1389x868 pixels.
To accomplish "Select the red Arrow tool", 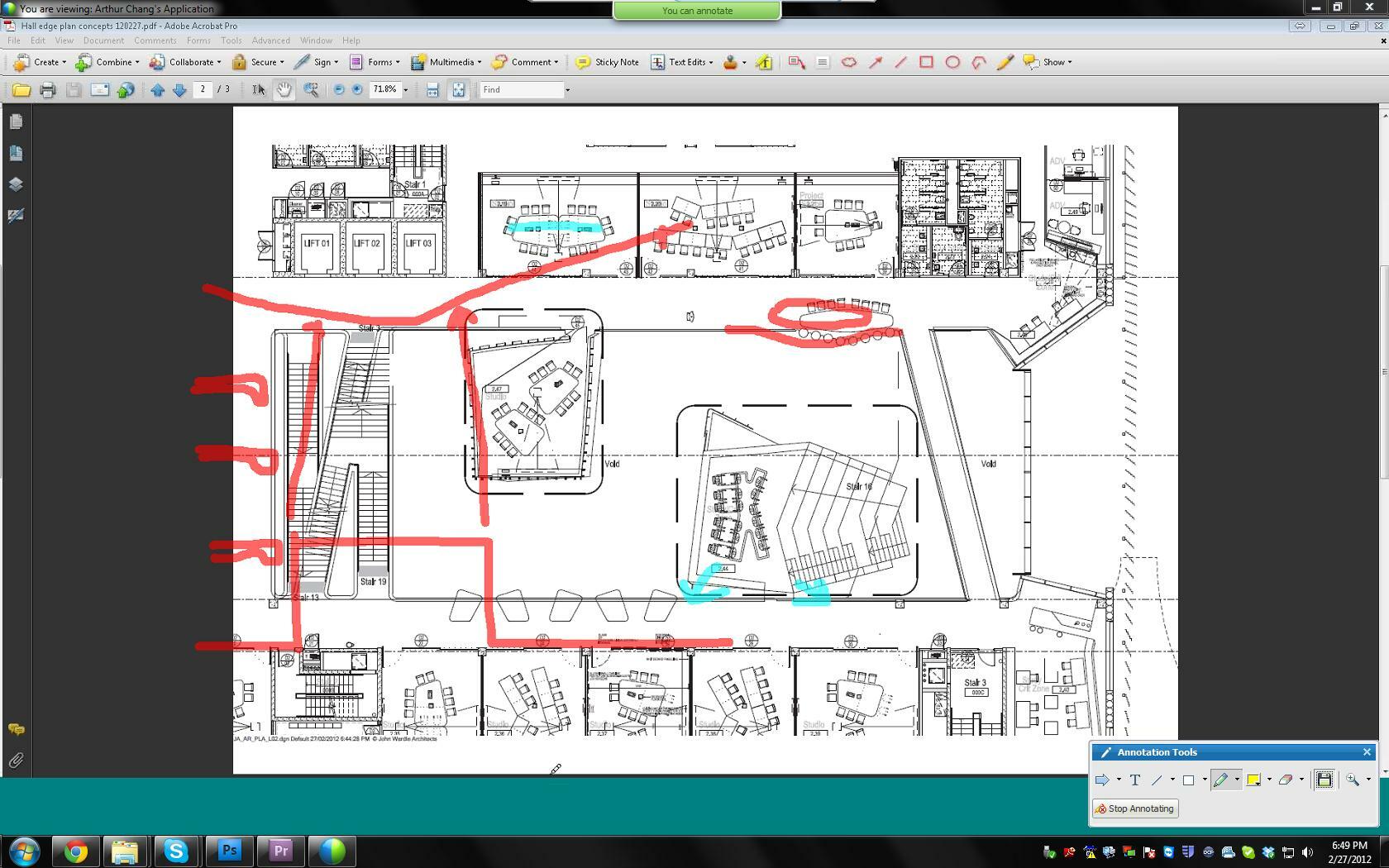I will (x=876, y=62).
